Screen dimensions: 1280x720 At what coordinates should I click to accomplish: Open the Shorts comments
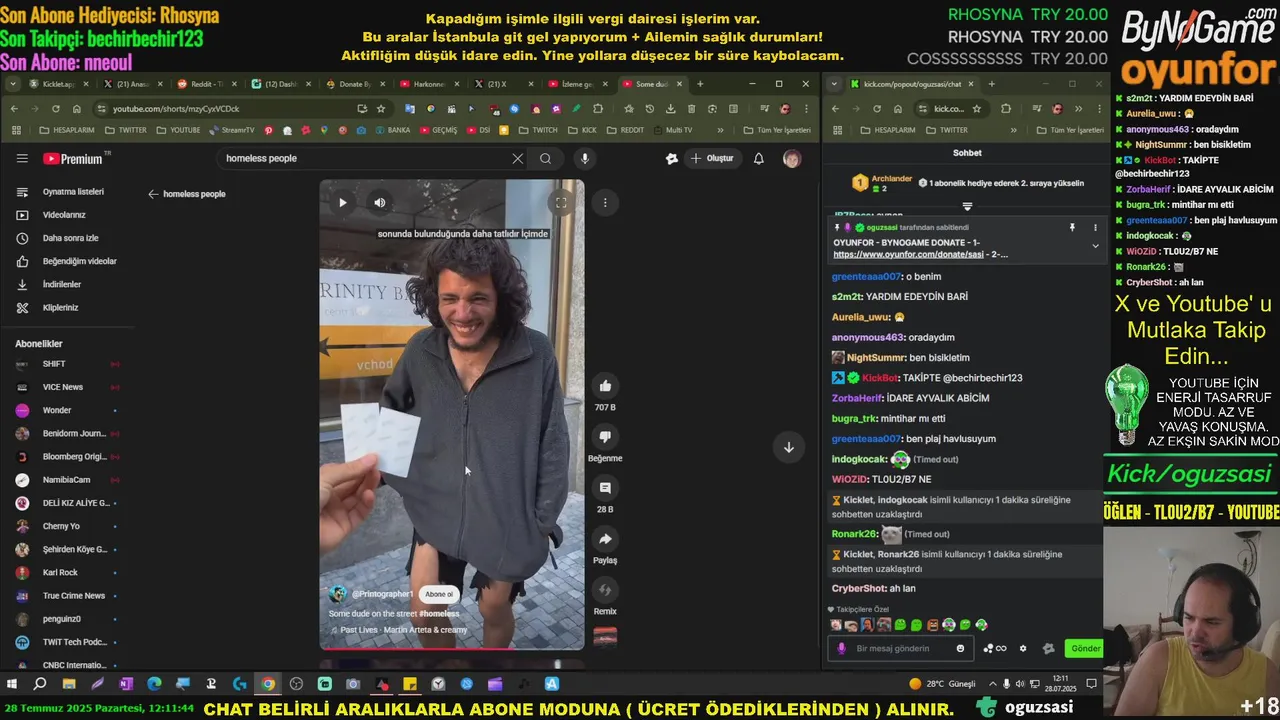coord(605,488)
